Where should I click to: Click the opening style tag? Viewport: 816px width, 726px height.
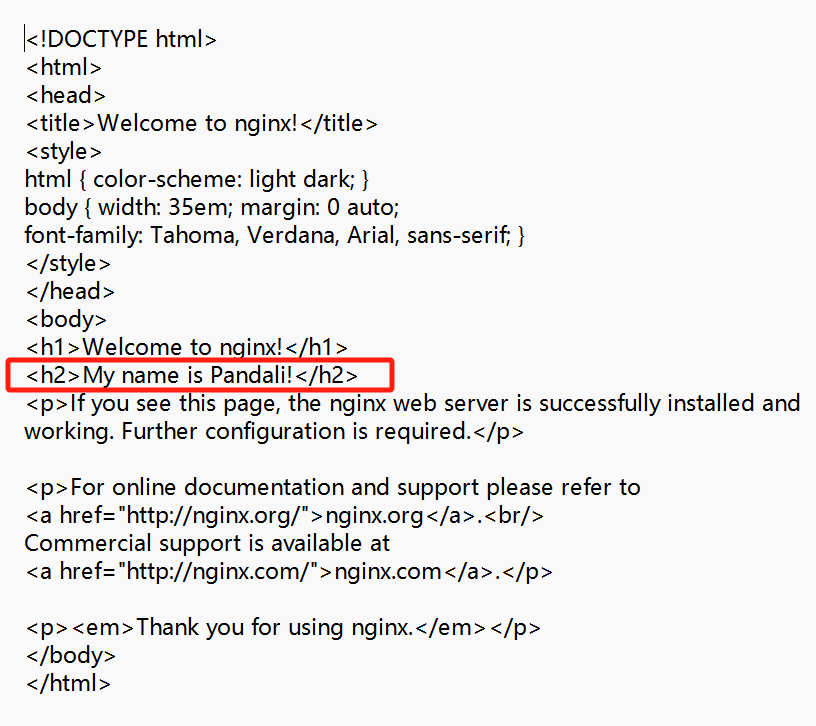coord(63,152)
